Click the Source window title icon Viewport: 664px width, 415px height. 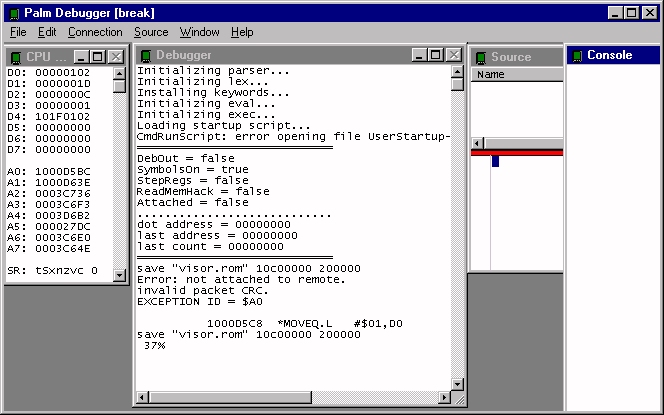(481, 57)
